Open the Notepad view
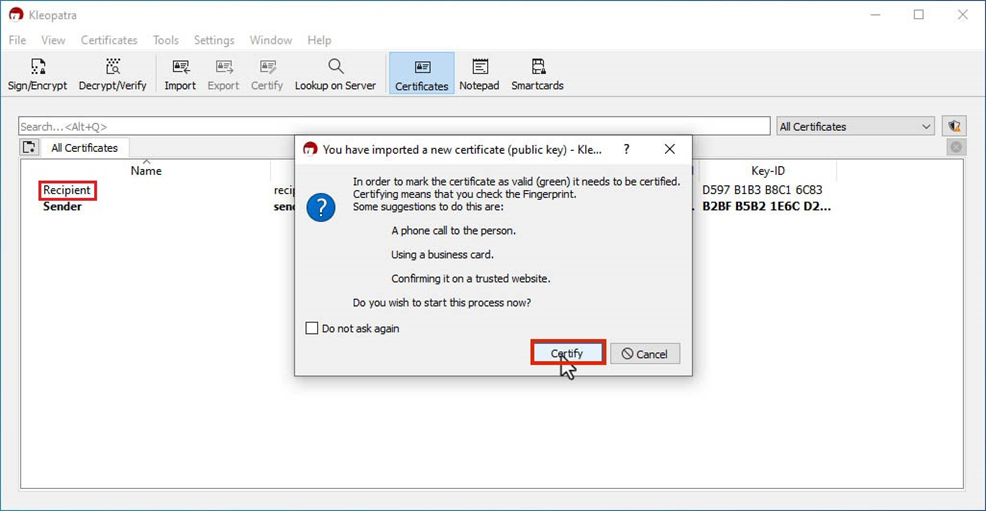This screenshot has width=986, height=511. tap(479, 74)
